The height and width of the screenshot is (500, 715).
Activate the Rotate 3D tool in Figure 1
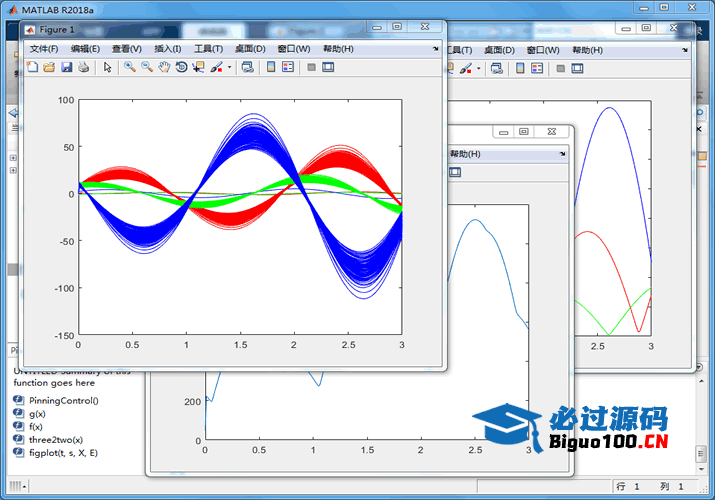pos(180,67)
